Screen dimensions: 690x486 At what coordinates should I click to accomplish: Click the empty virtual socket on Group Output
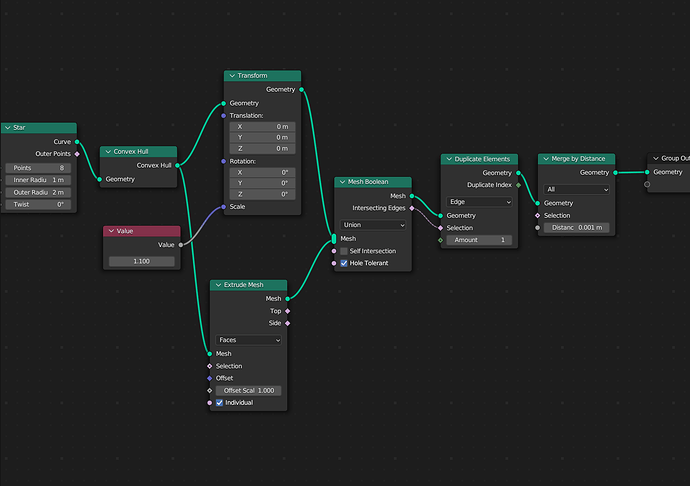[647, 184]
